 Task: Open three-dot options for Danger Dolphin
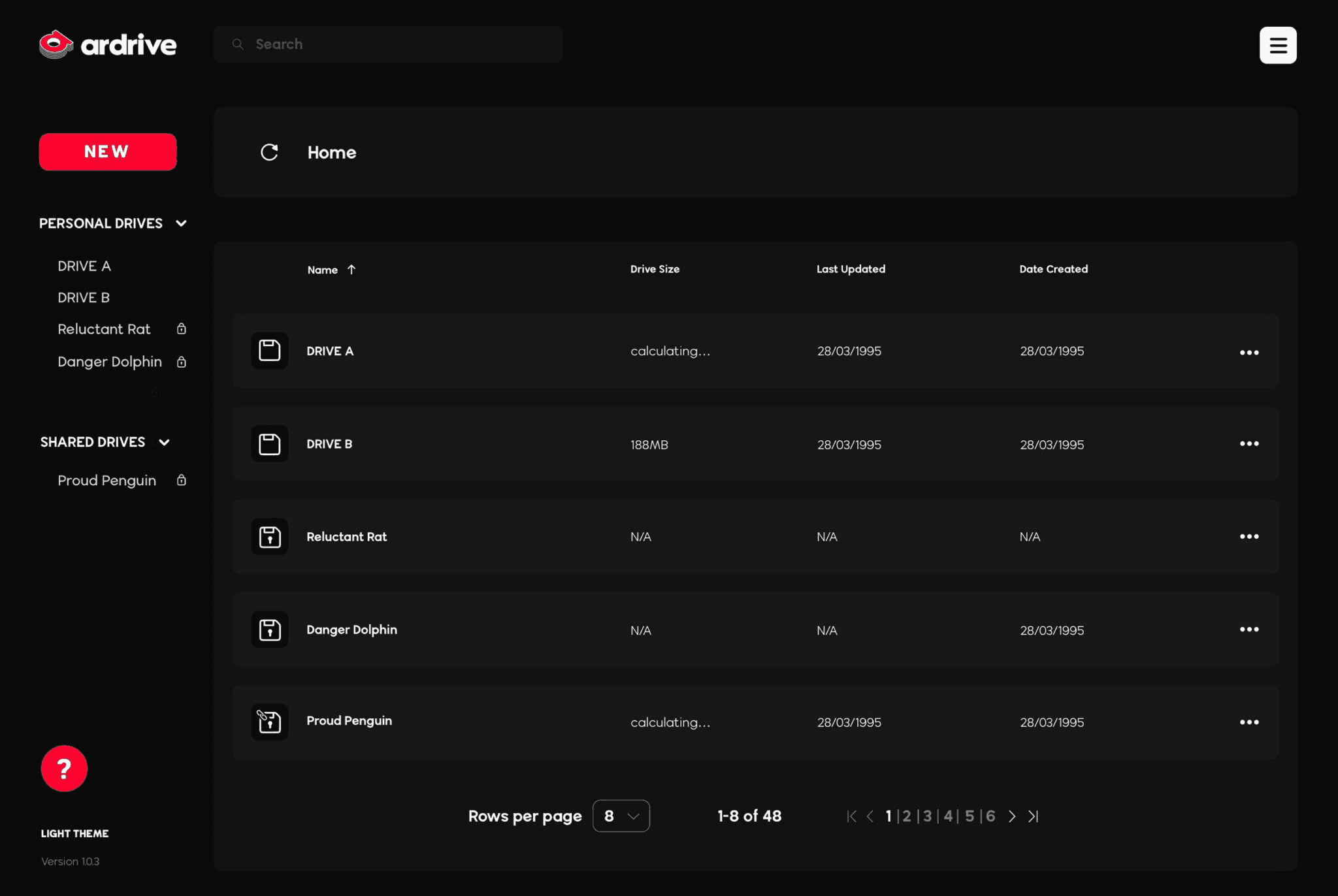(1248, 630)
